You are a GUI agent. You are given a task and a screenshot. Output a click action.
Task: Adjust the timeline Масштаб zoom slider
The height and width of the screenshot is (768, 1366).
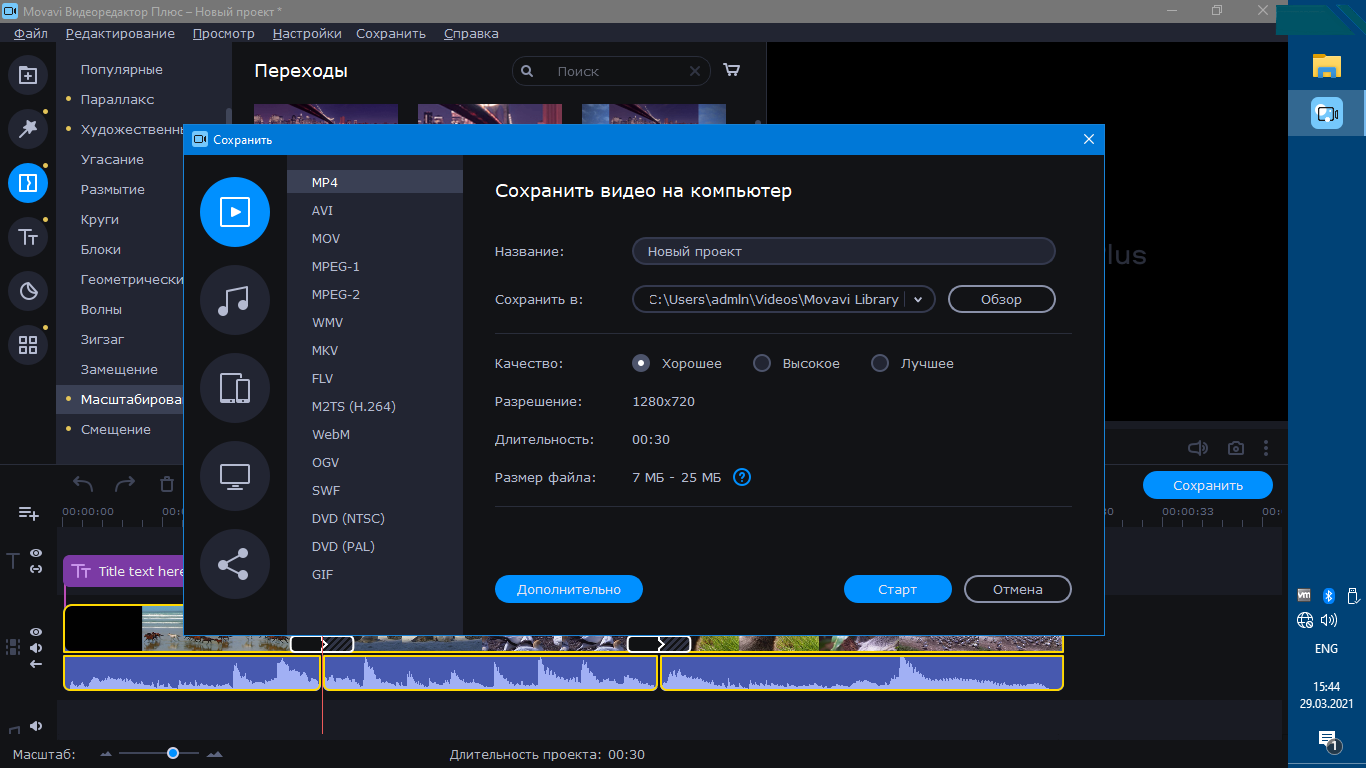[173, 753]
